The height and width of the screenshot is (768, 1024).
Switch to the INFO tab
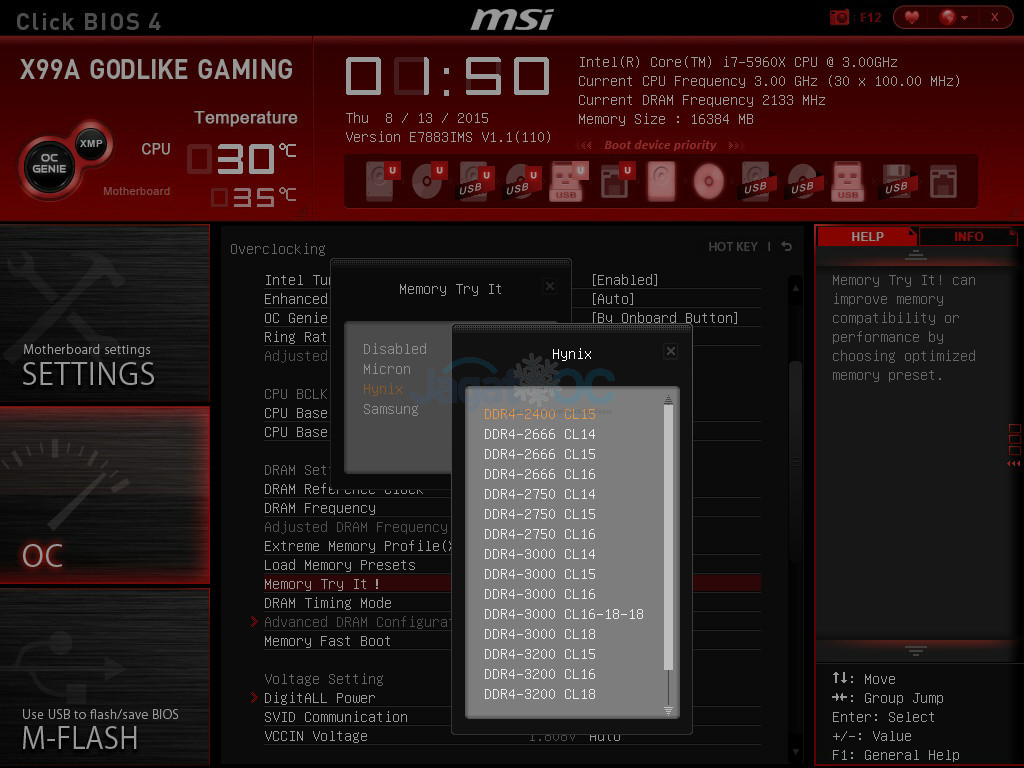[968, 237]
